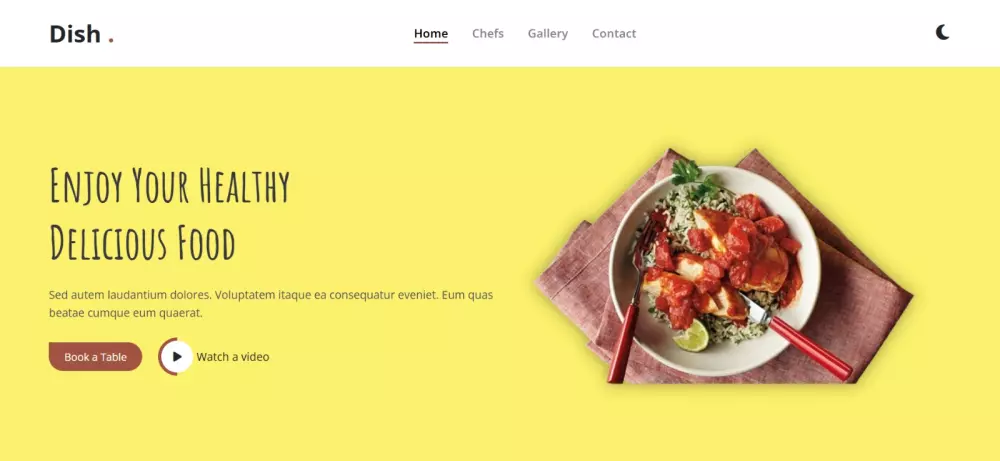Click the red dot beside the Dish logo
Viewport: 1000px width, 461px height.
coord(111,40)
